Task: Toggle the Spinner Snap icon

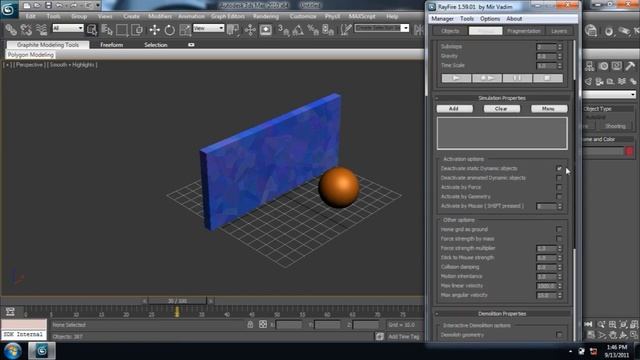Action: [328, 30]
